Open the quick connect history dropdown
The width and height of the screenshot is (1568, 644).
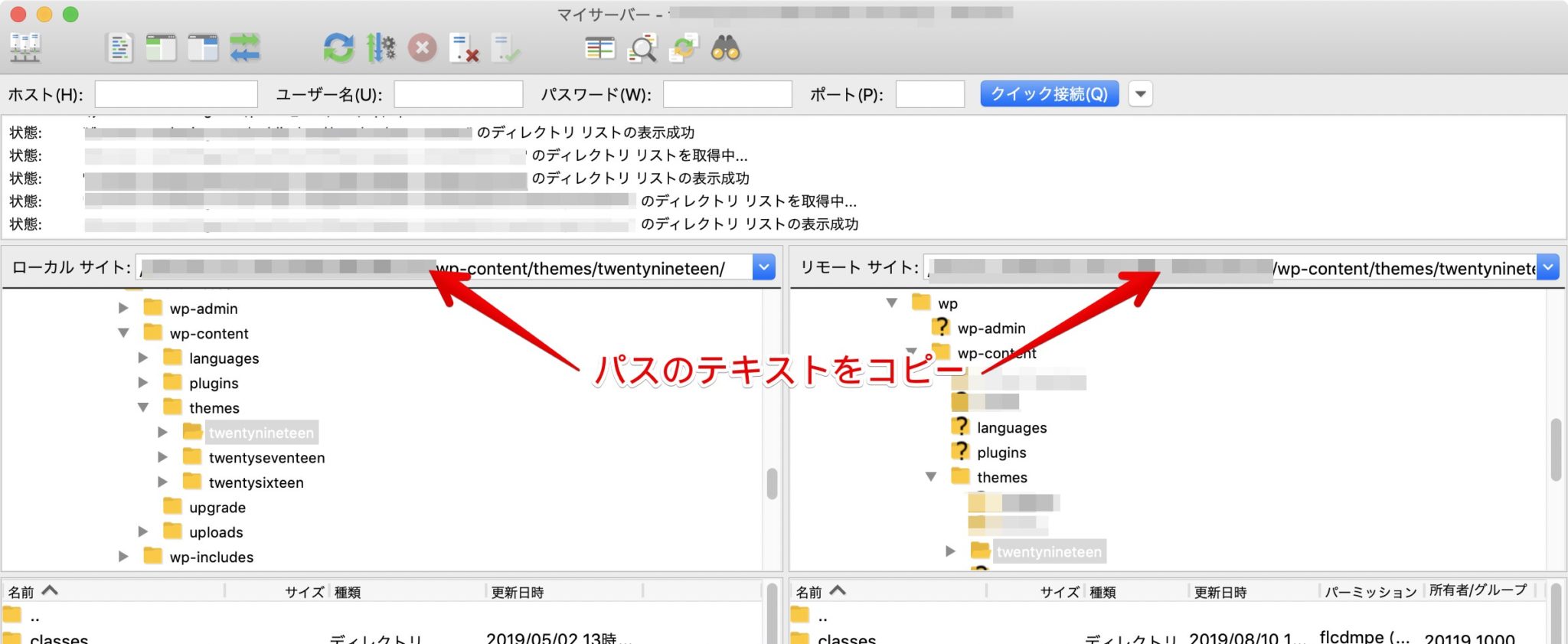coord(1141,94)
